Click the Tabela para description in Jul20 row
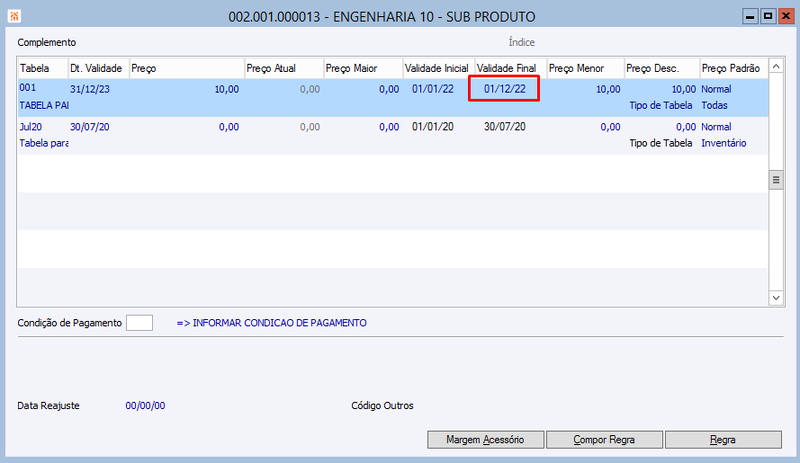The width and height of the screenshot is (800, 463). (43, 143)
